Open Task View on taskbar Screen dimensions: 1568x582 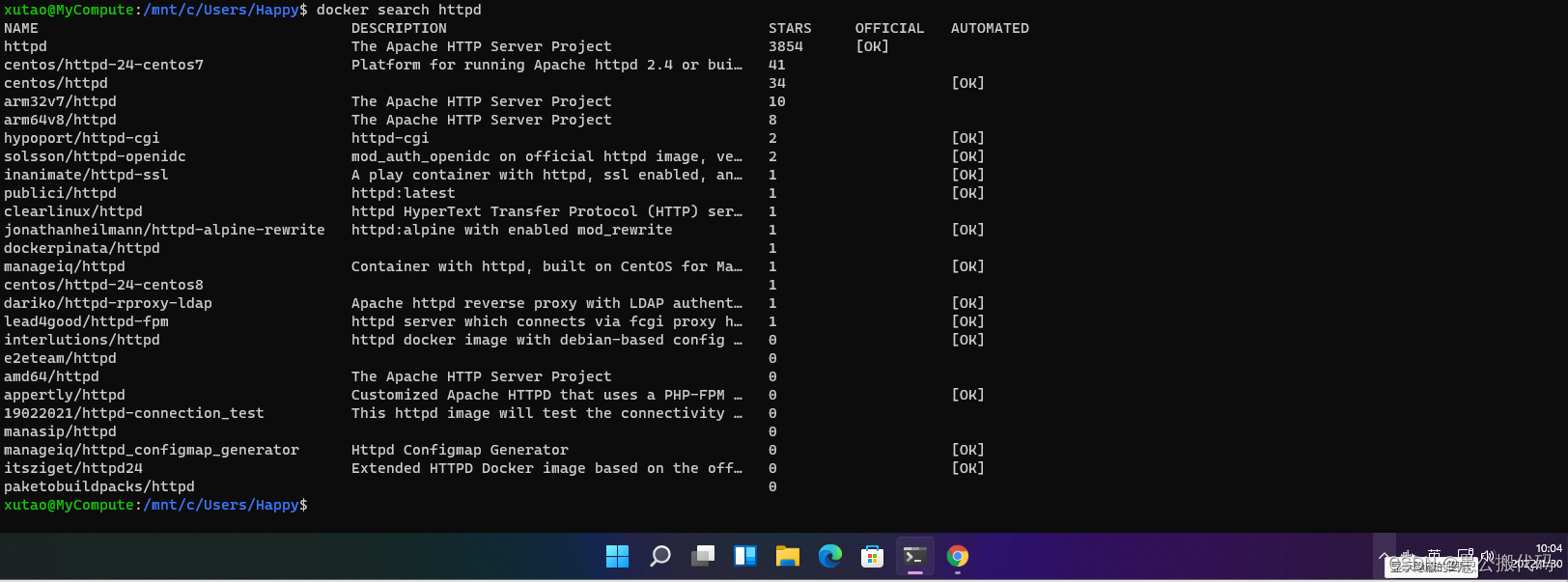click(x=703, y=556)
